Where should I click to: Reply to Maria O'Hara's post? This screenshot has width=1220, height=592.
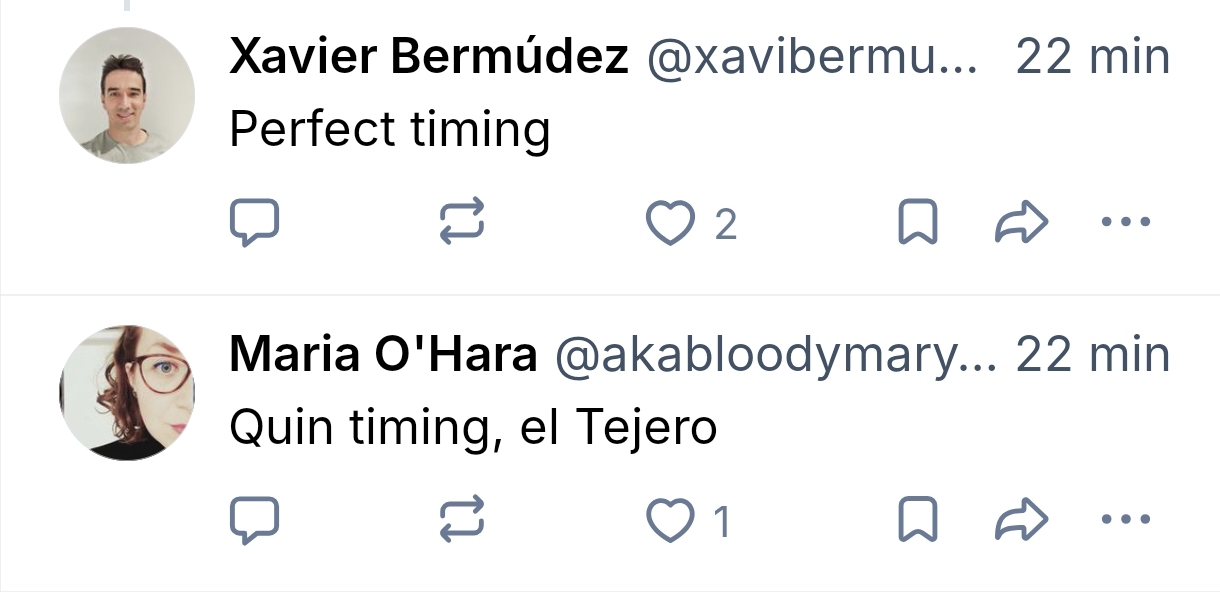tap(254, 520)
